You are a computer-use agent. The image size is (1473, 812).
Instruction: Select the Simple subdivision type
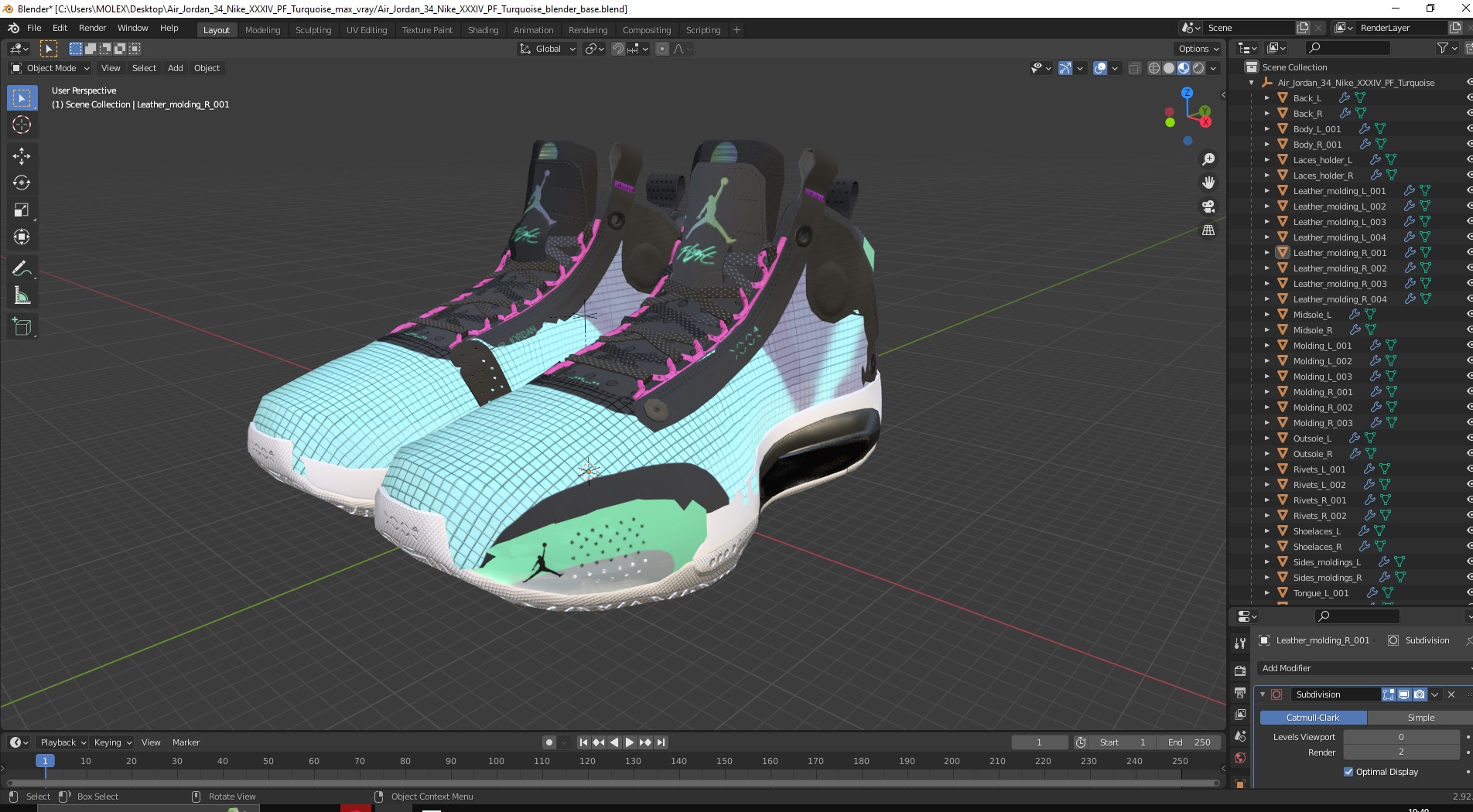point(1420,718)
